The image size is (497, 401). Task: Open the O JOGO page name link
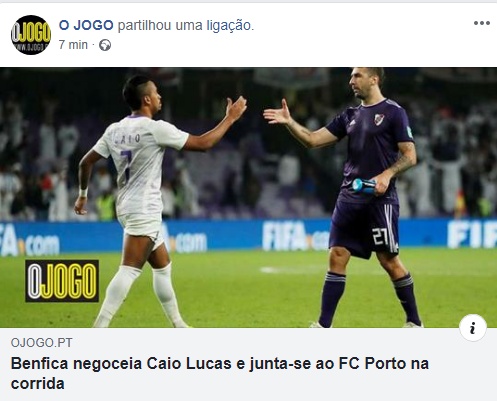pos(86,25)
